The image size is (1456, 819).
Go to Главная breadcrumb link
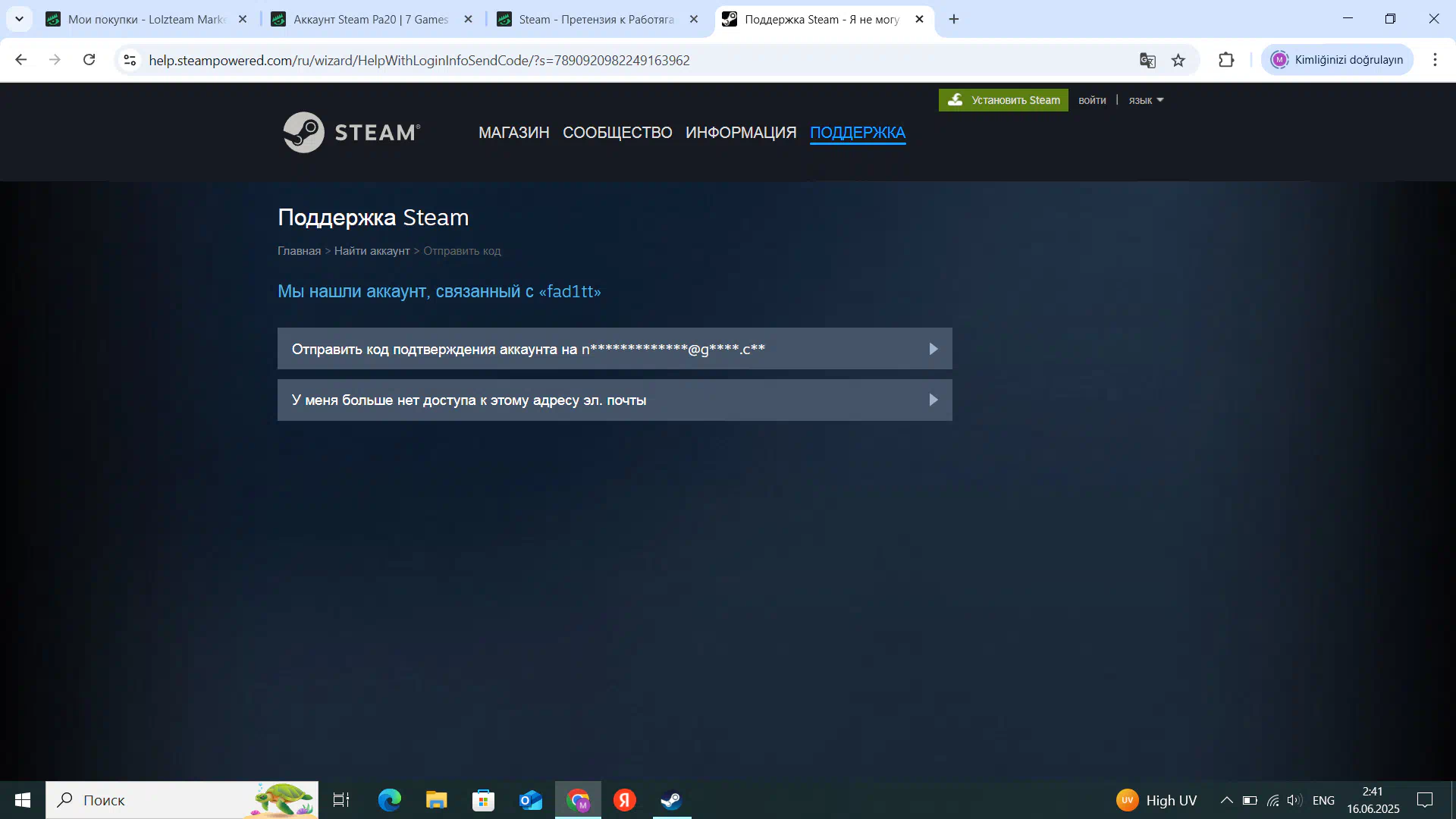(299, 251)
